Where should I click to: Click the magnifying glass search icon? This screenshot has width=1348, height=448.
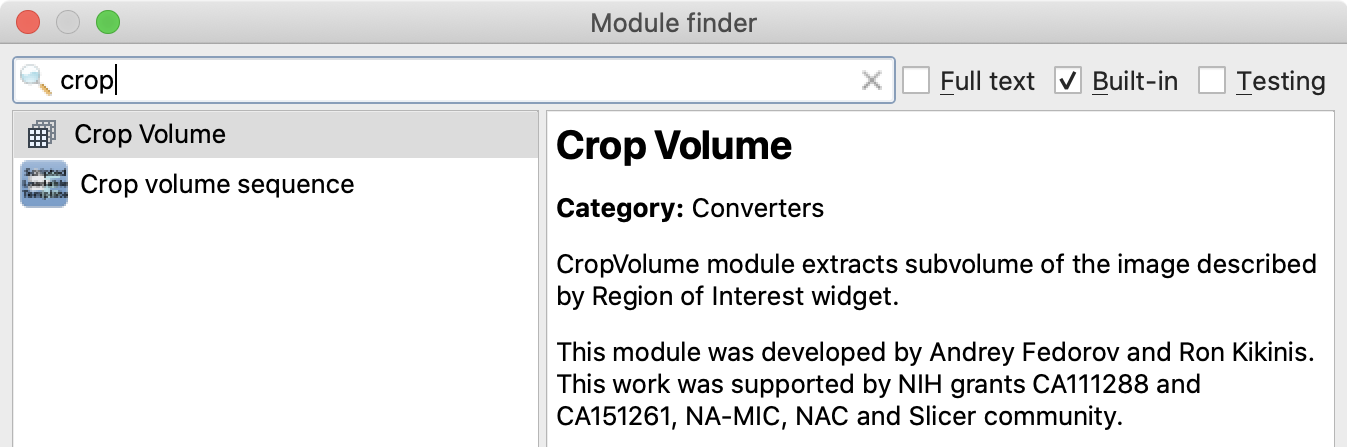[35, 80]
